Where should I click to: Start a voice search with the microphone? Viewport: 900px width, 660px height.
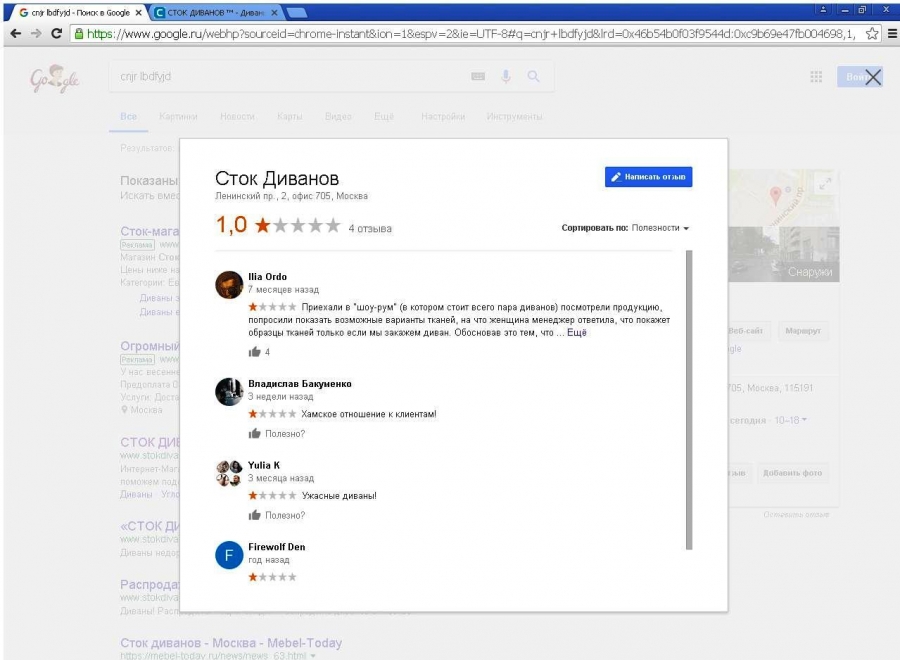coord(506,76)
